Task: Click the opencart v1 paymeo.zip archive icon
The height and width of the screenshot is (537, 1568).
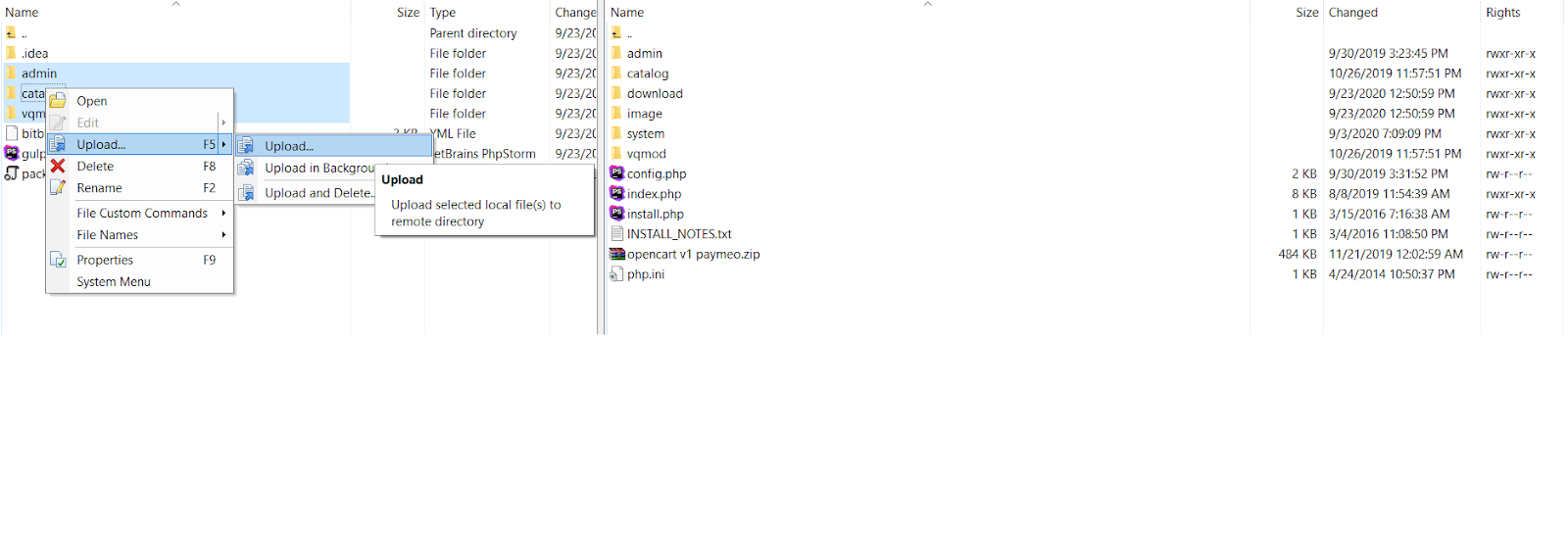Action: pos(616,254)
